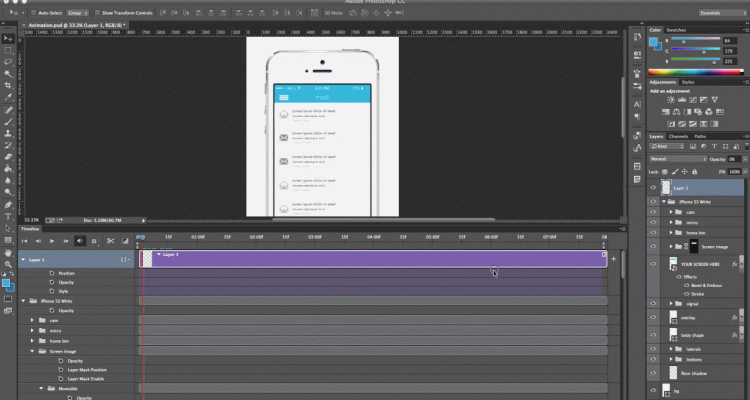Screen dimensions: 750x400
Task: Add Color Balance adjustment icon
Action: (x=676, y=112)
